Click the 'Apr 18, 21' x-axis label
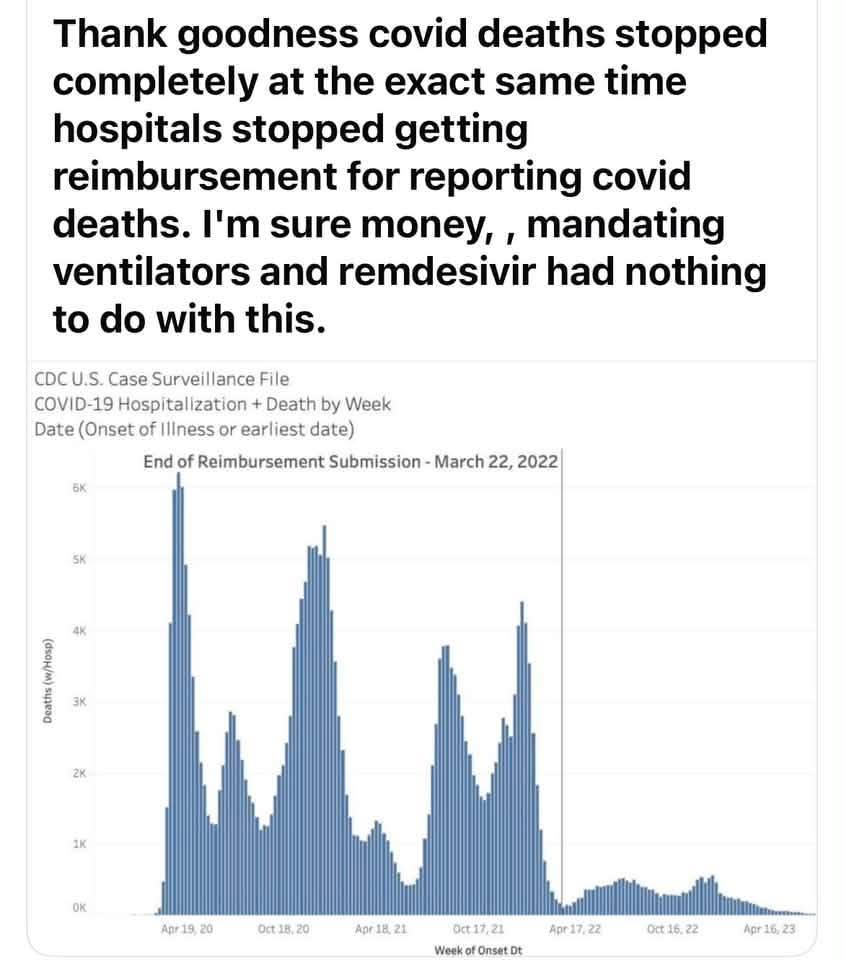 coord(381,929)
